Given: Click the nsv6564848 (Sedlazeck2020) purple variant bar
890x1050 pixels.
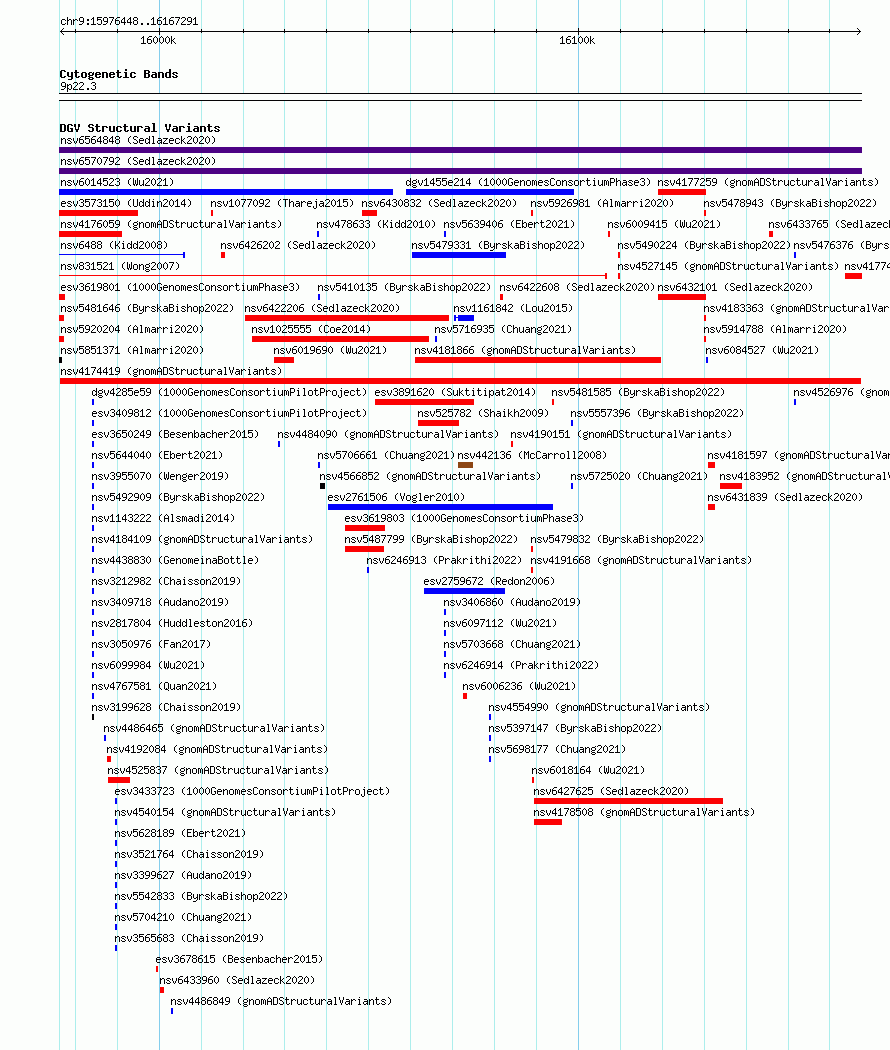Looking at the screenshot, I should click(x=460, y=150).
